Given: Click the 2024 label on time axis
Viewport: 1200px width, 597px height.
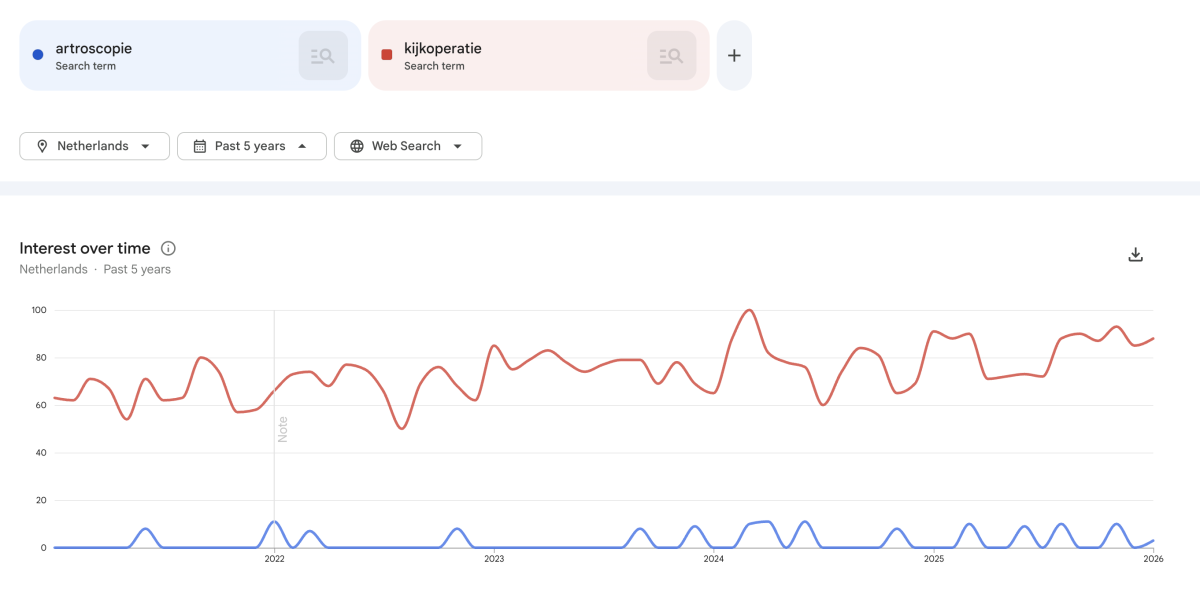Looking at the screenshot, I should click(713, 560).
